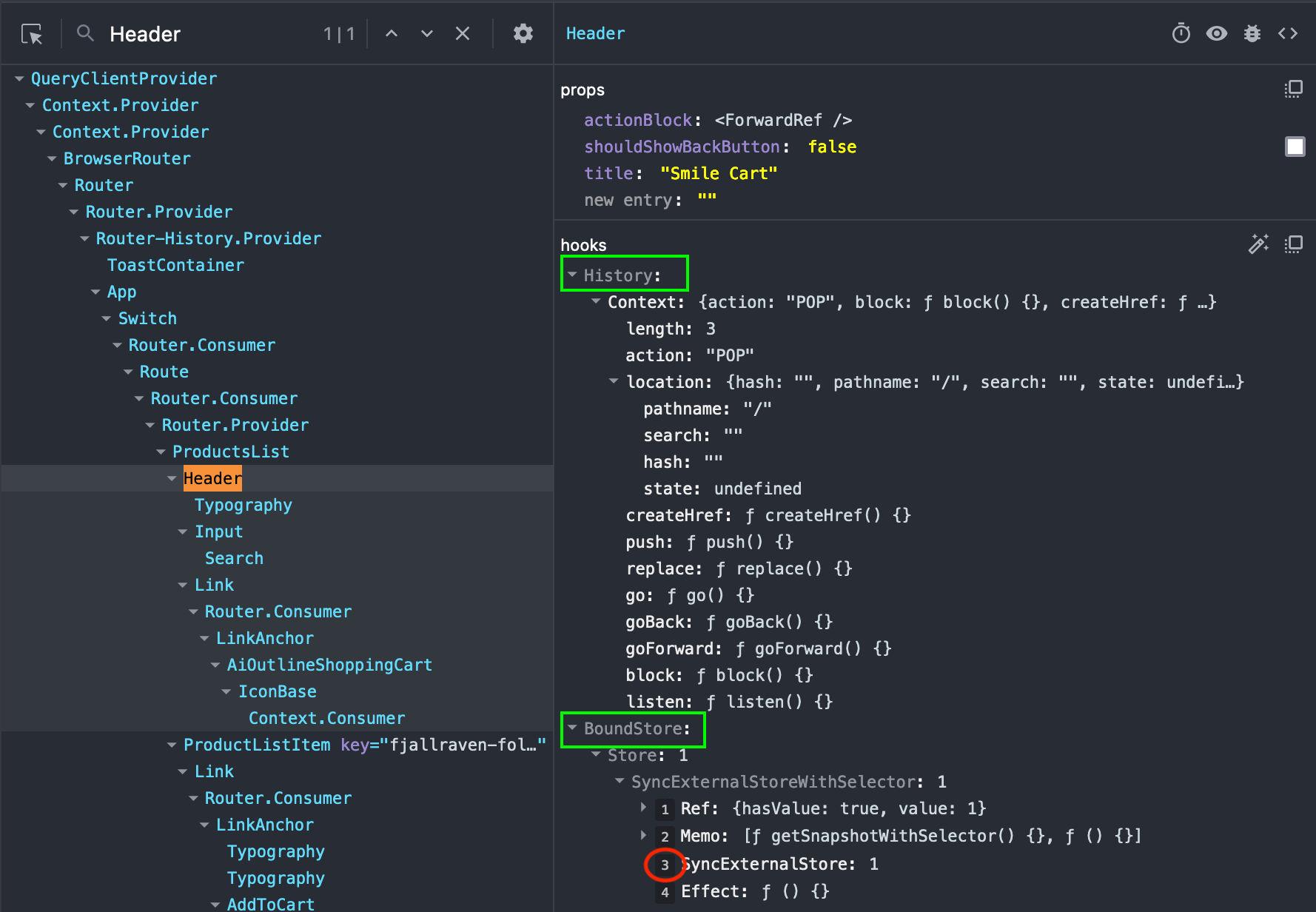The width and height of the screenshot is (1316, 912).
Task: Log component data with bug icon
Action: coord(1252,33)
